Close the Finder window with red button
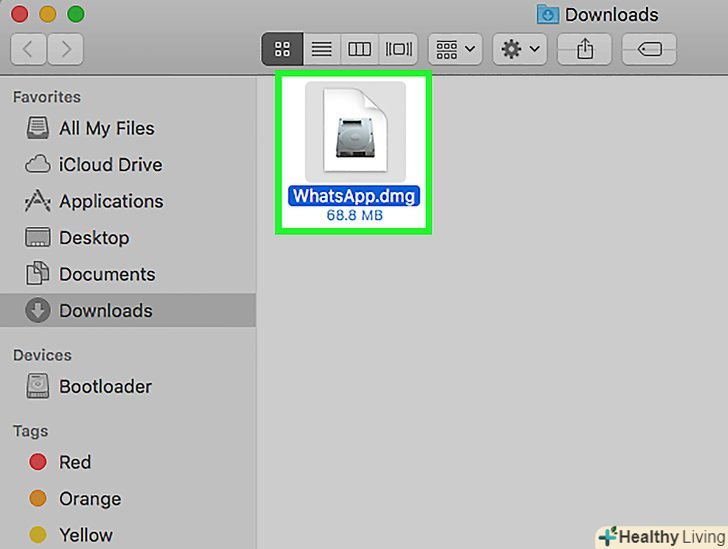728x549 pixels. 20,14
